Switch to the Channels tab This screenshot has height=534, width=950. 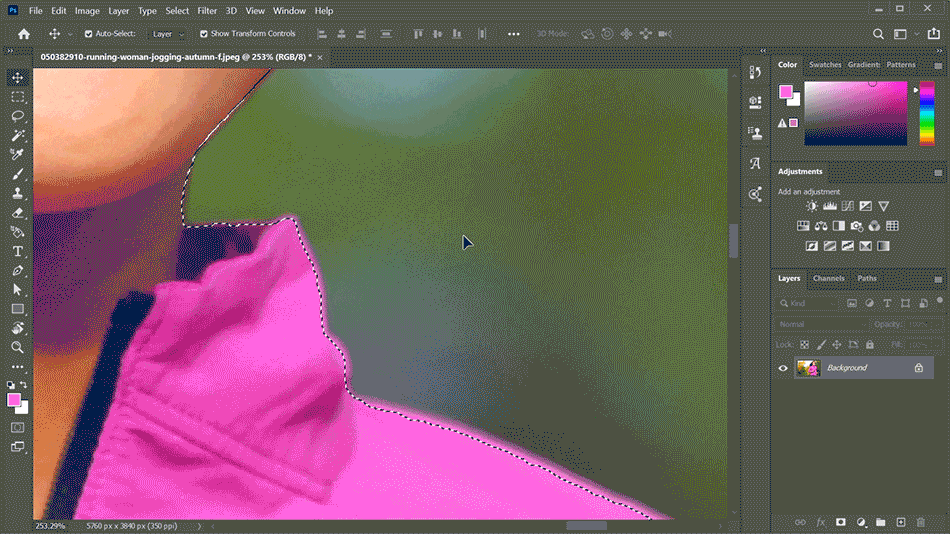[x=828, y=278]
